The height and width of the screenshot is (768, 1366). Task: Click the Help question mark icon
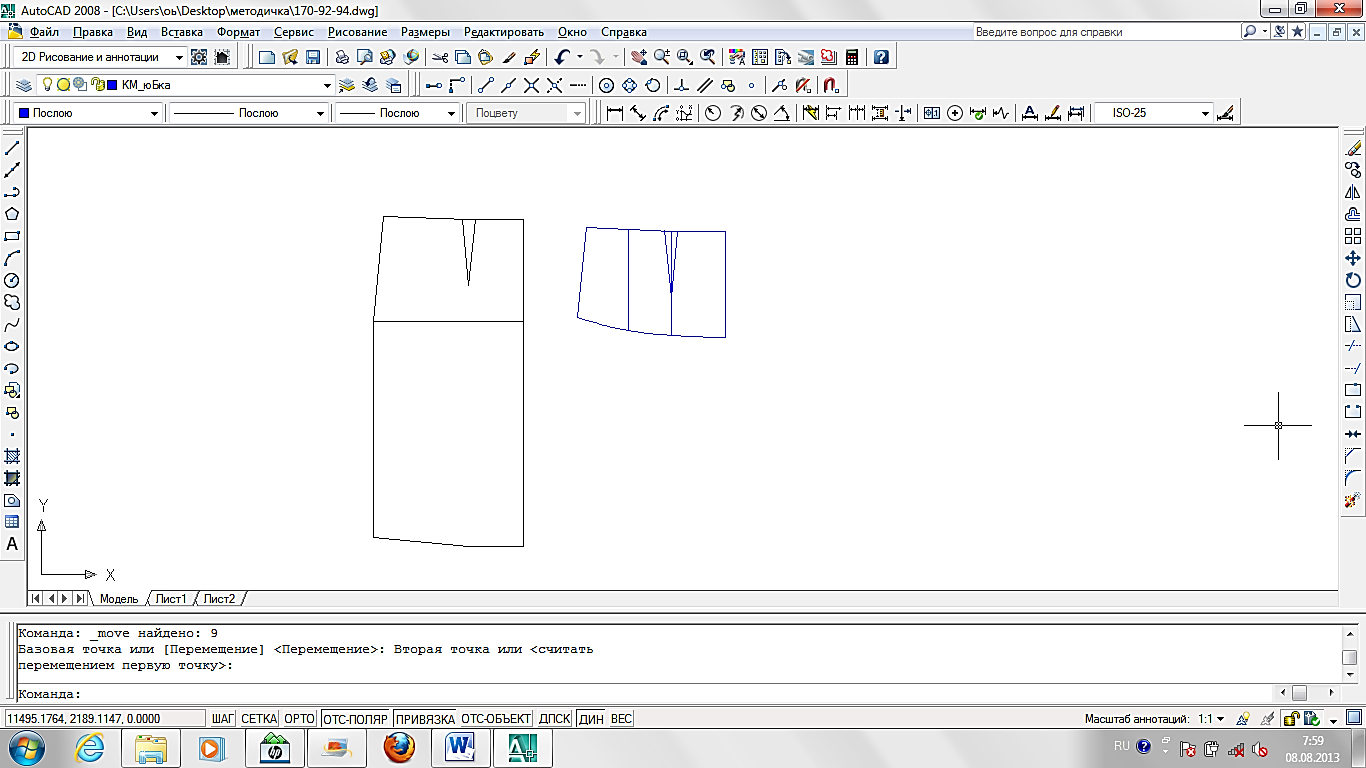click(x=881, y=57)
